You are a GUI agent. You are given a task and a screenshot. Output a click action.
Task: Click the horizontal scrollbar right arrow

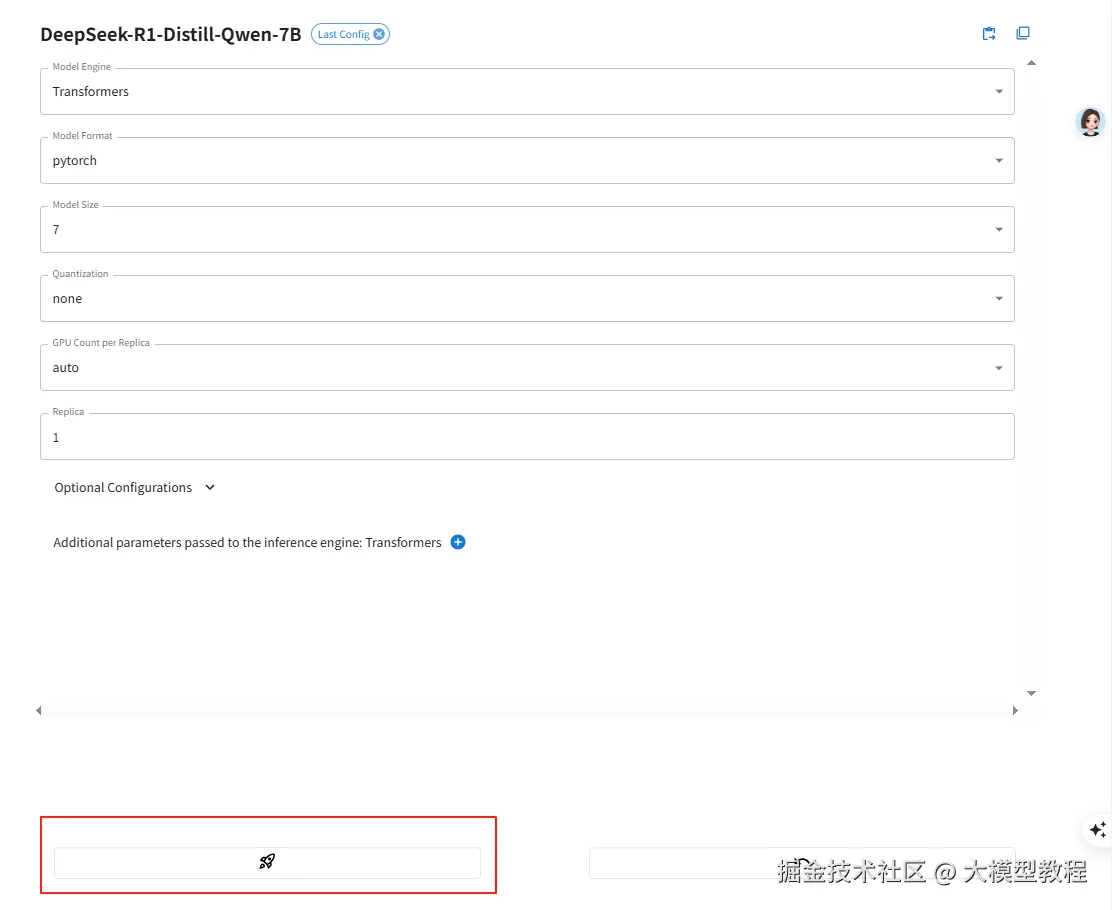[x=1015, y=710]
